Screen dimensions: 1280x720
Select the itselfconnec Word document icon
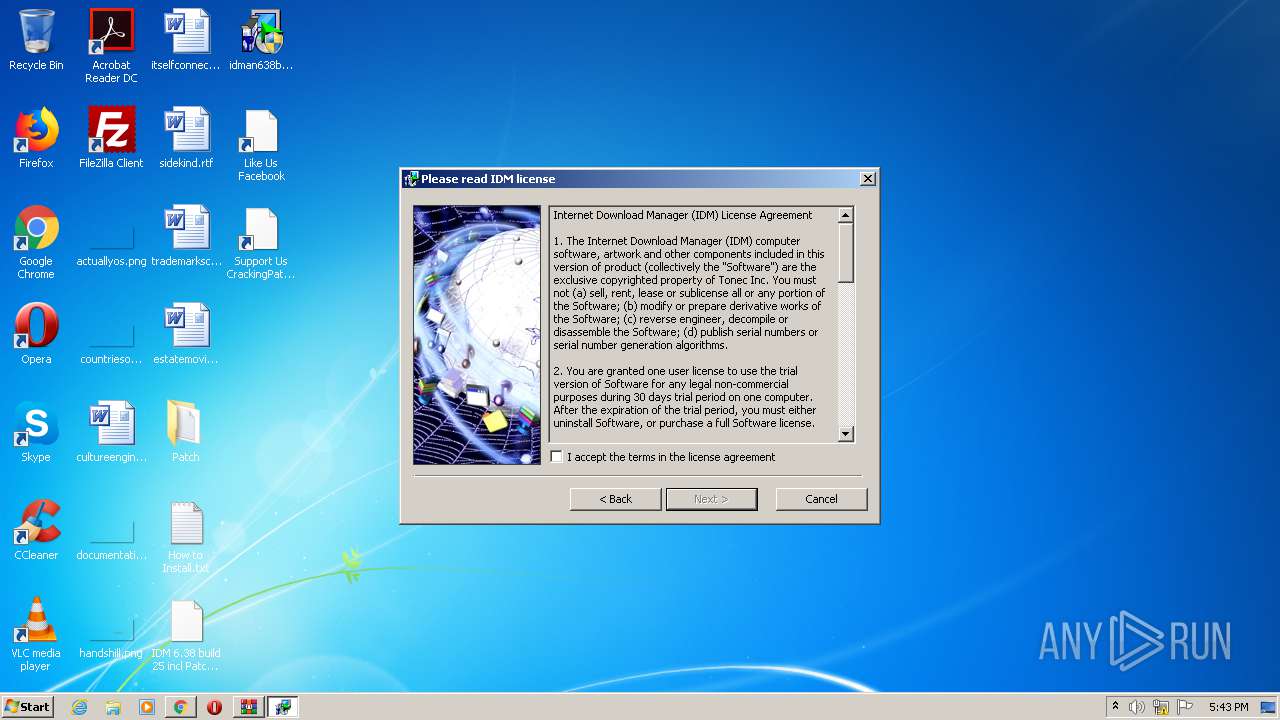186,41
